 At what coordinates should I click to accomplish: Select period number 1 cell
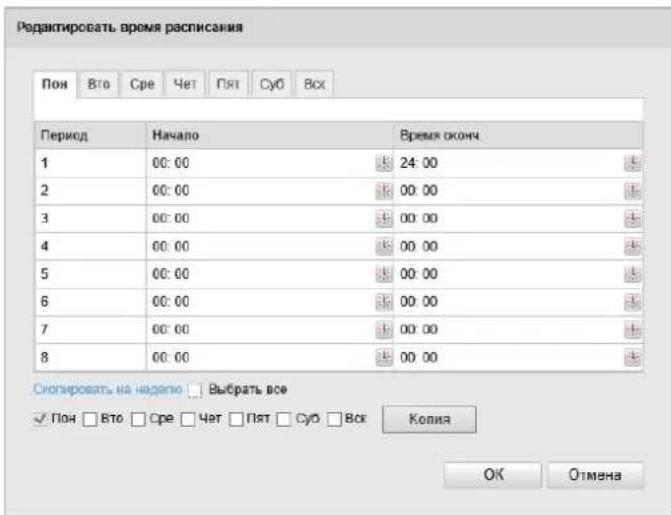point(90,163)
